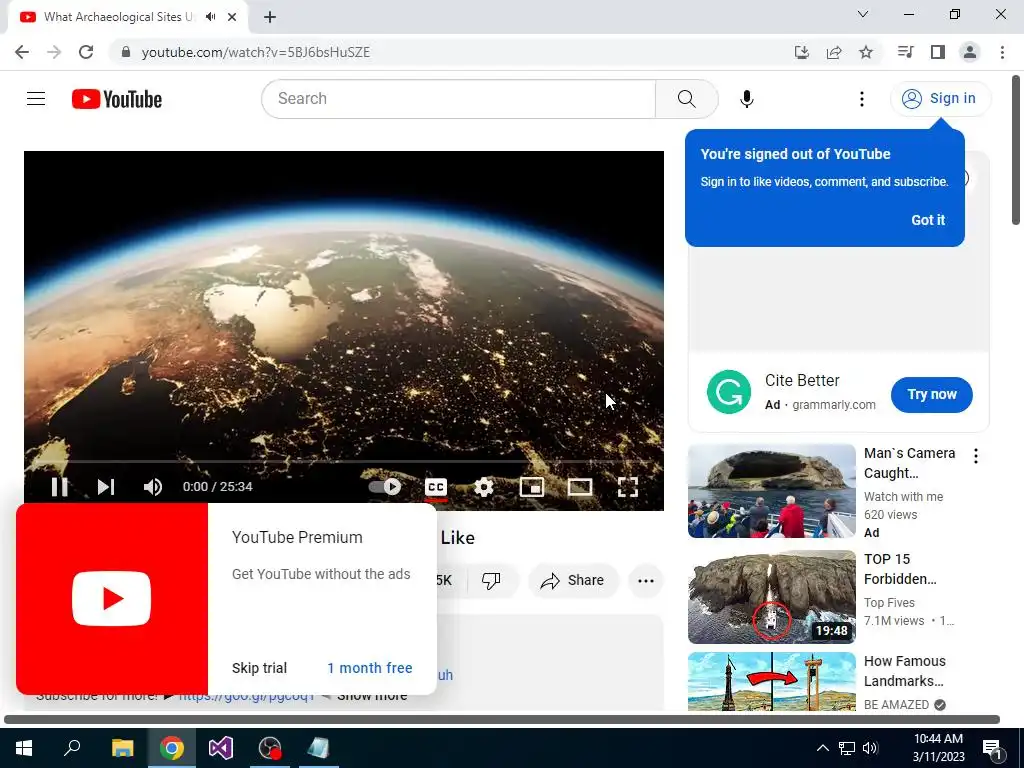This screenshot has height=768, width=1024.
Task: Pause the video with the pause button
Action: coord(59,487)
